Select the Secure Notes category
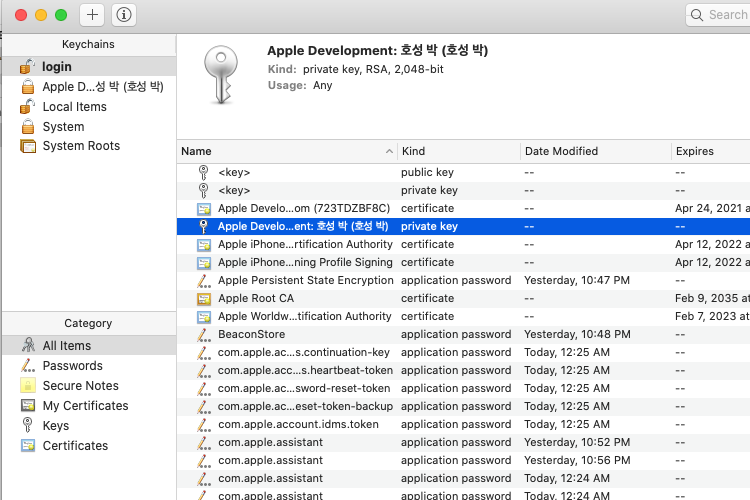Image resolution: width=750 pixels, height=500 pixels. pyautogui.click(x=89, y=386)
